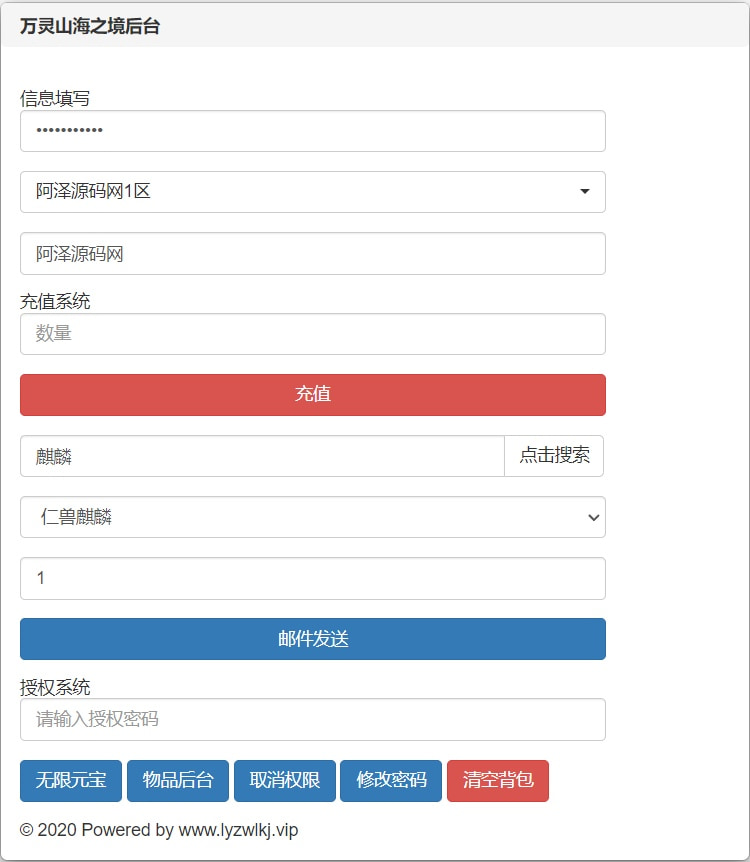The width and height of the screenshot is (750, 862).
Task: Select the 修改密码 button
Action: pos(391,781)
